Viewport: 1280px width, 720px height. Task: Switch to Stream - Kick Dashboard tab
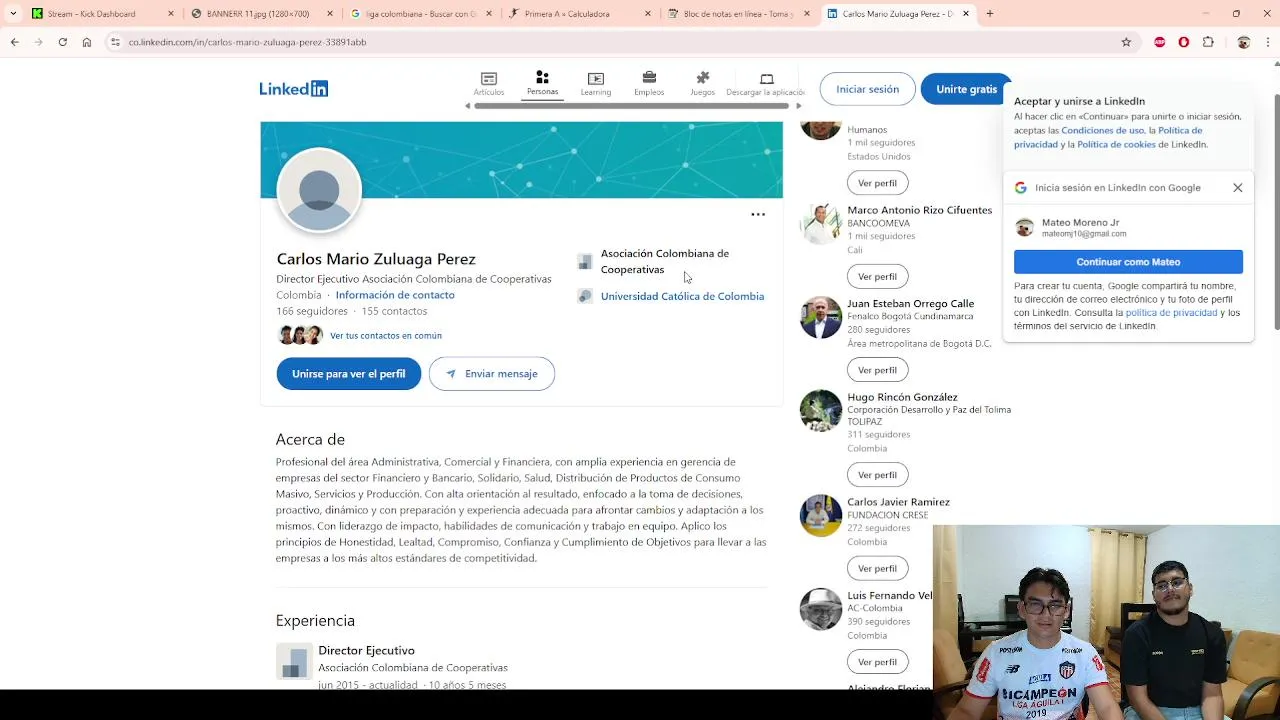[100, 14]
